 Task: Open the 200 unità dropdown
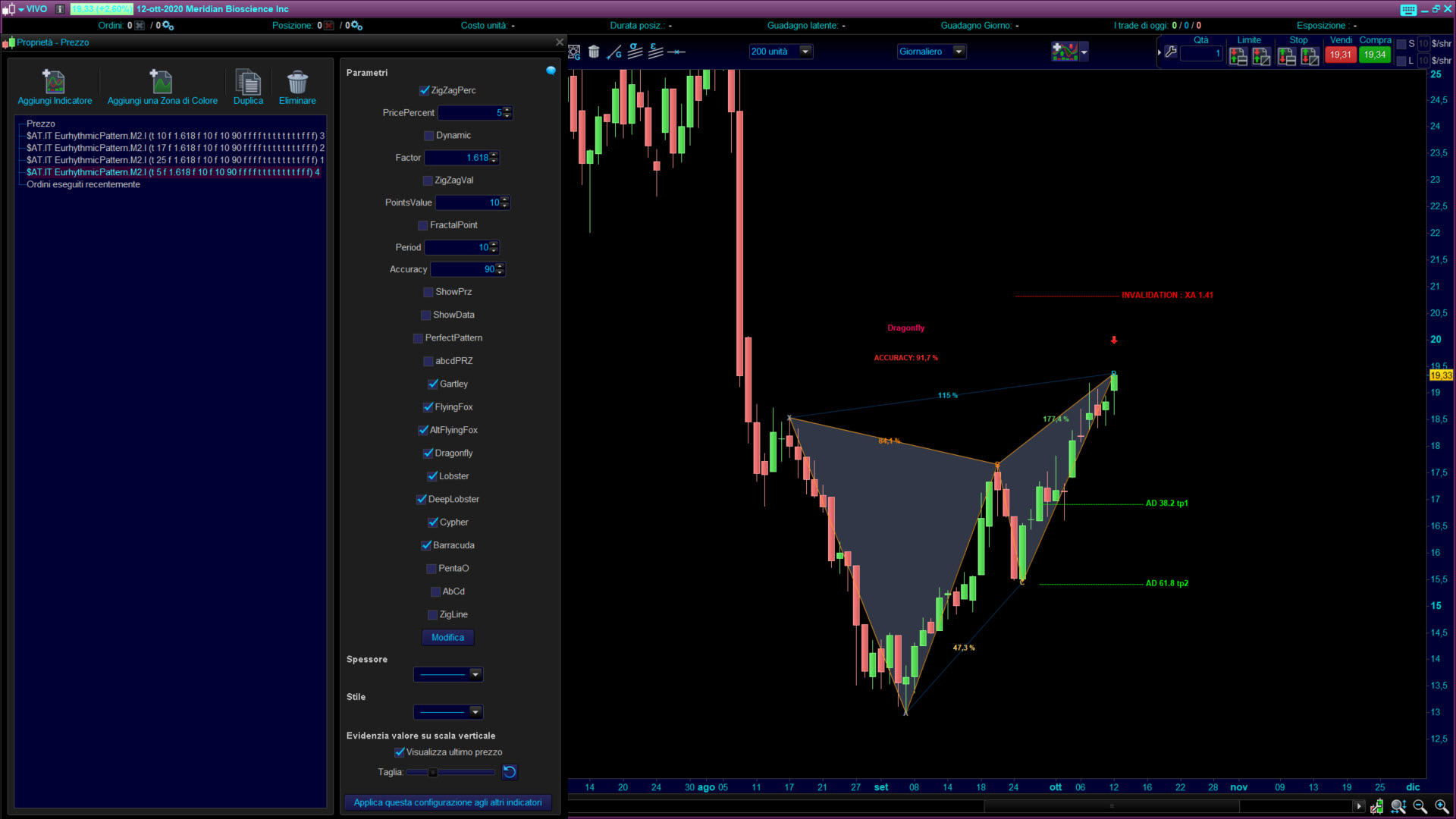pos(805,52)
